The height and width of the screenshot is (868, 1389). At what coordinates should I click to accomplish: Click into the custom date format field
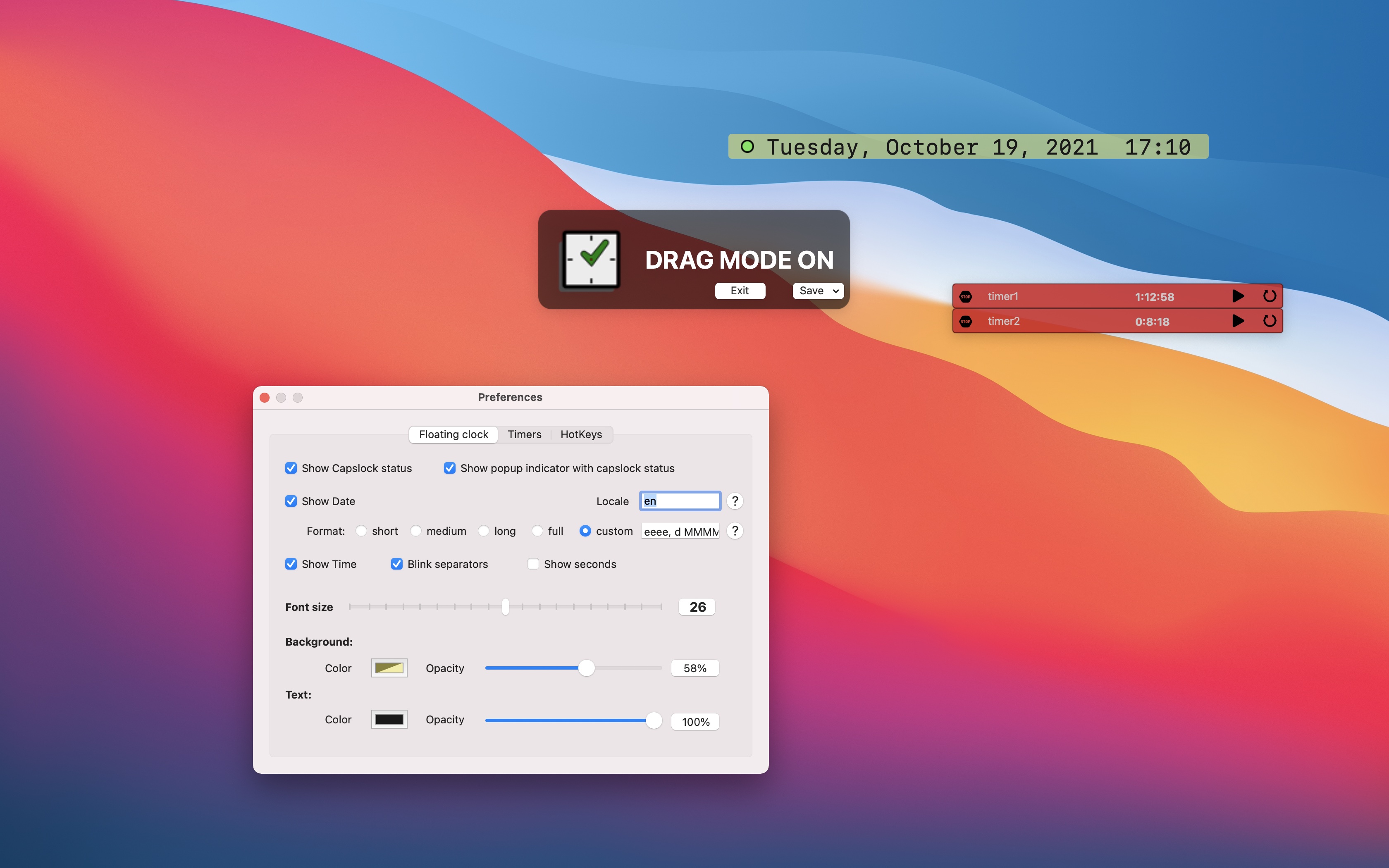pyautogui.click(x=680, y=532)
